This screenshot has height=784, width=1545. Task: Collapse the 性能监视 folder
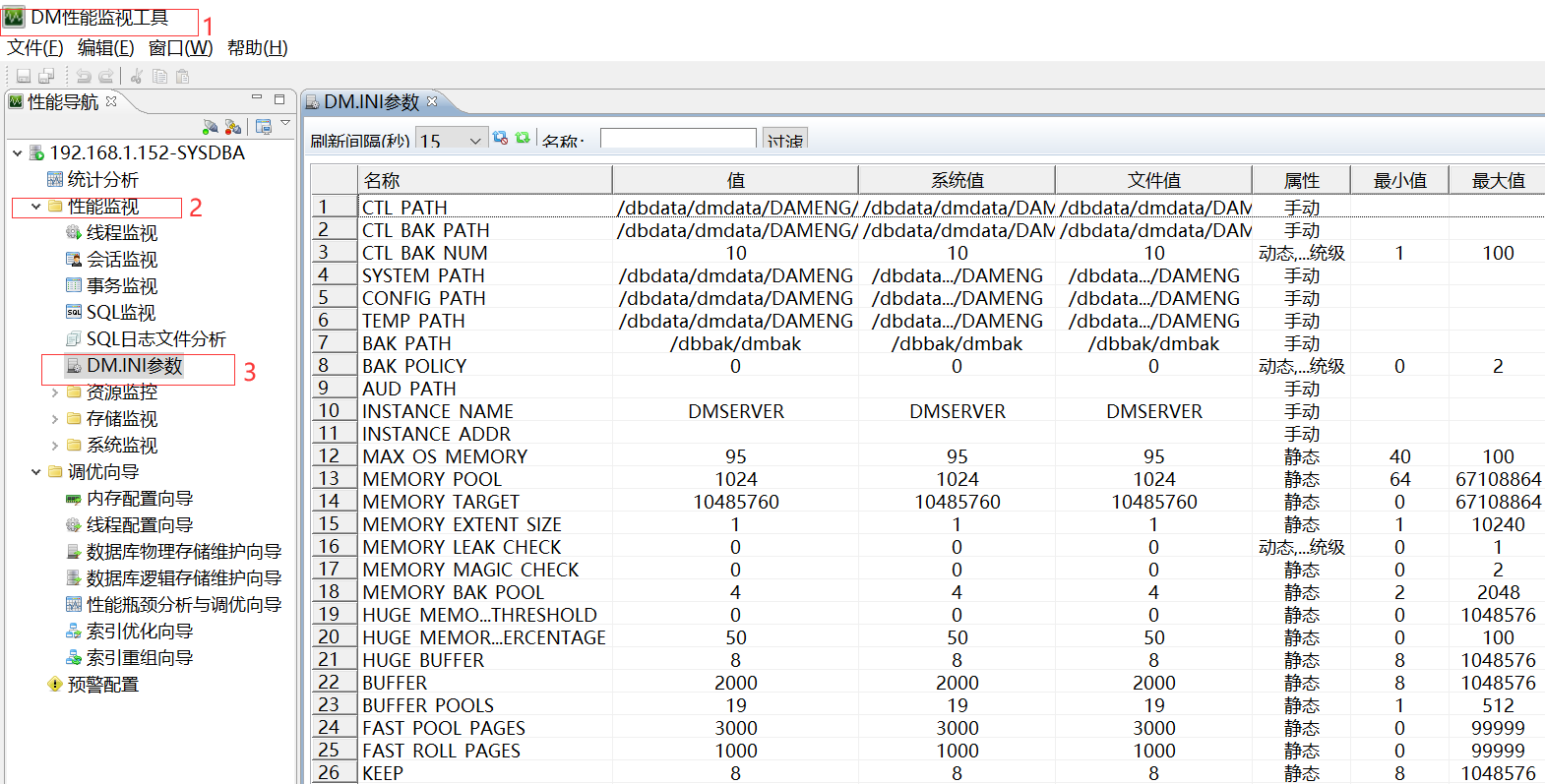click(x=36, y=207)
